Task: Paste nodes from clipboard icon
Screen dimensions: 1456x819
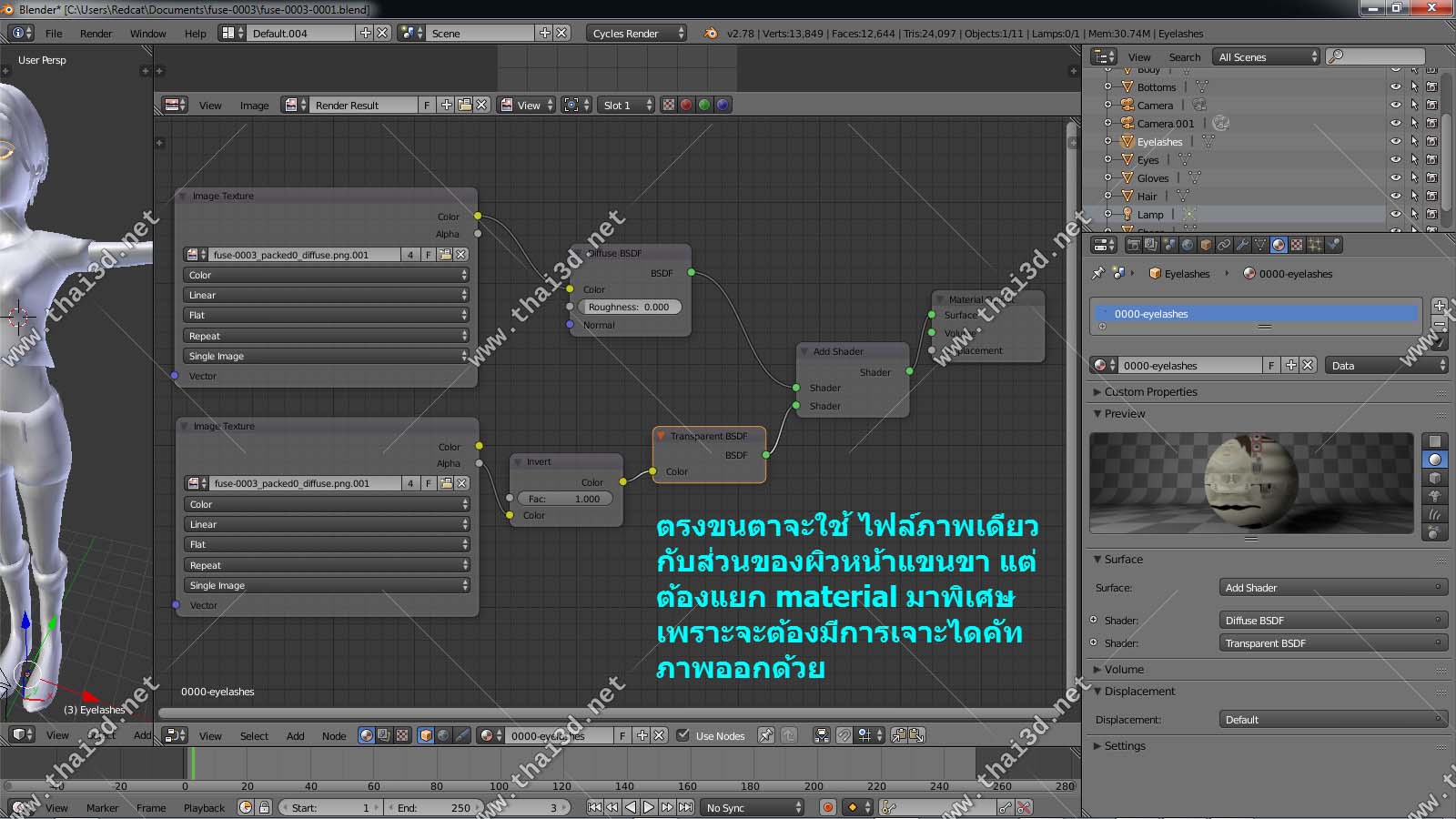Action: point(915,735)
